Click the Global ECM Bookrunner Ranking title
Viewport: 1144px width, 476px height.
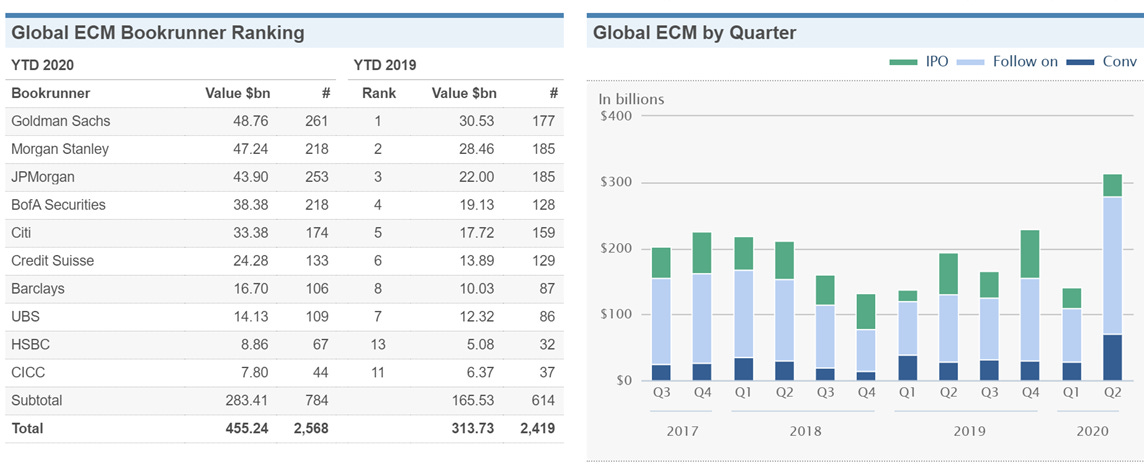click(158, 33)
